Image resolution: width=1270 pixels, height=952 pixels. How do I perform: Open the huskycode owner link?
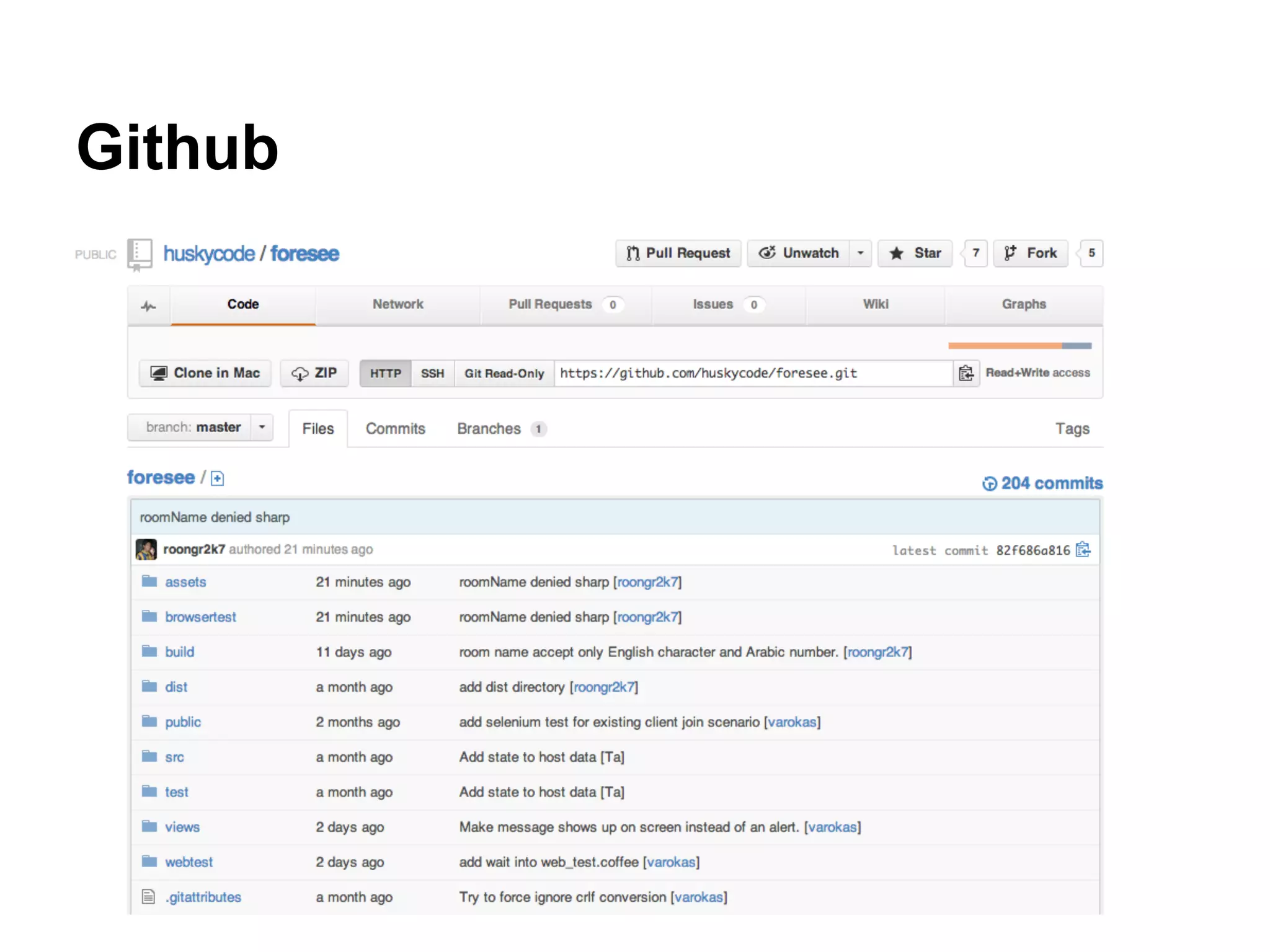point(209,254)
